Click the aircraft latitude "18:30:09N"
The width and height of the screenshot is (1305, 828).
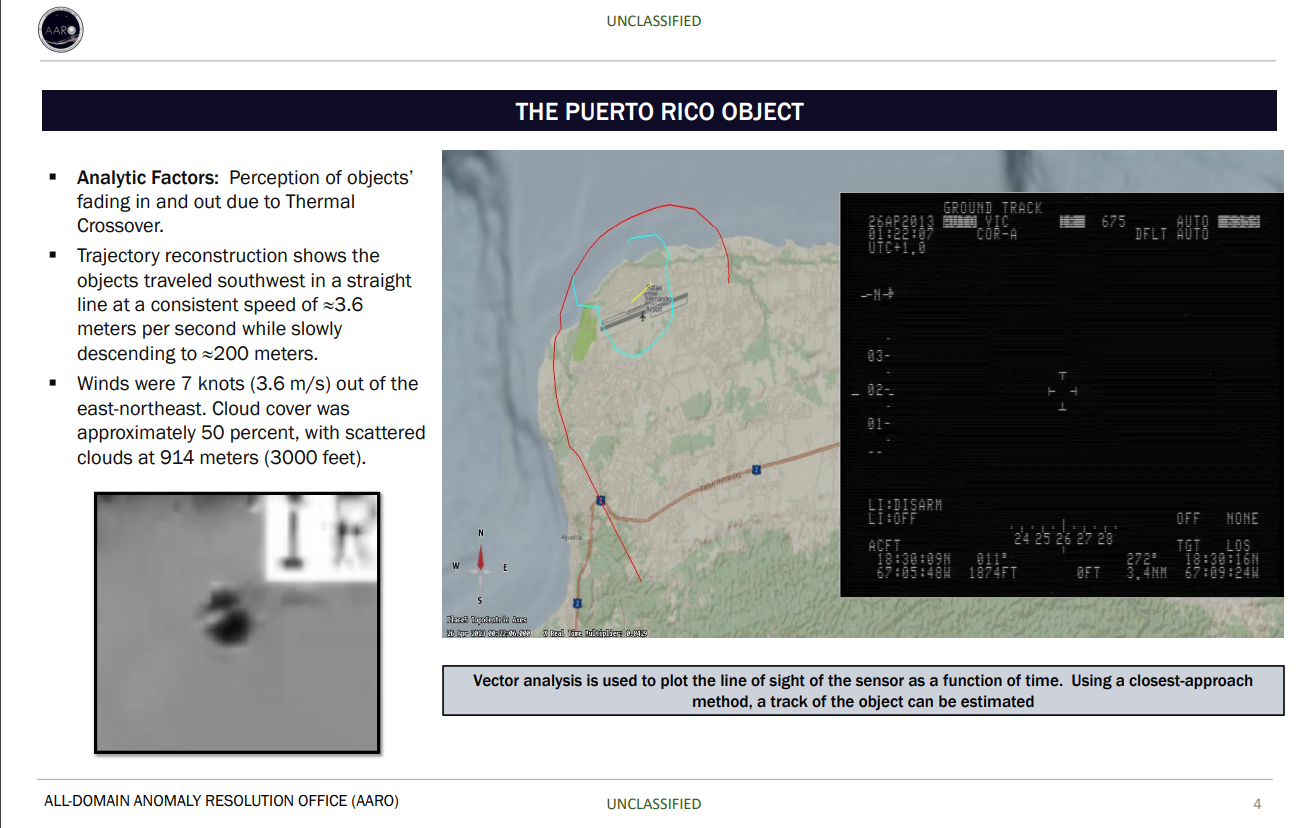click(x=914, y=560)
